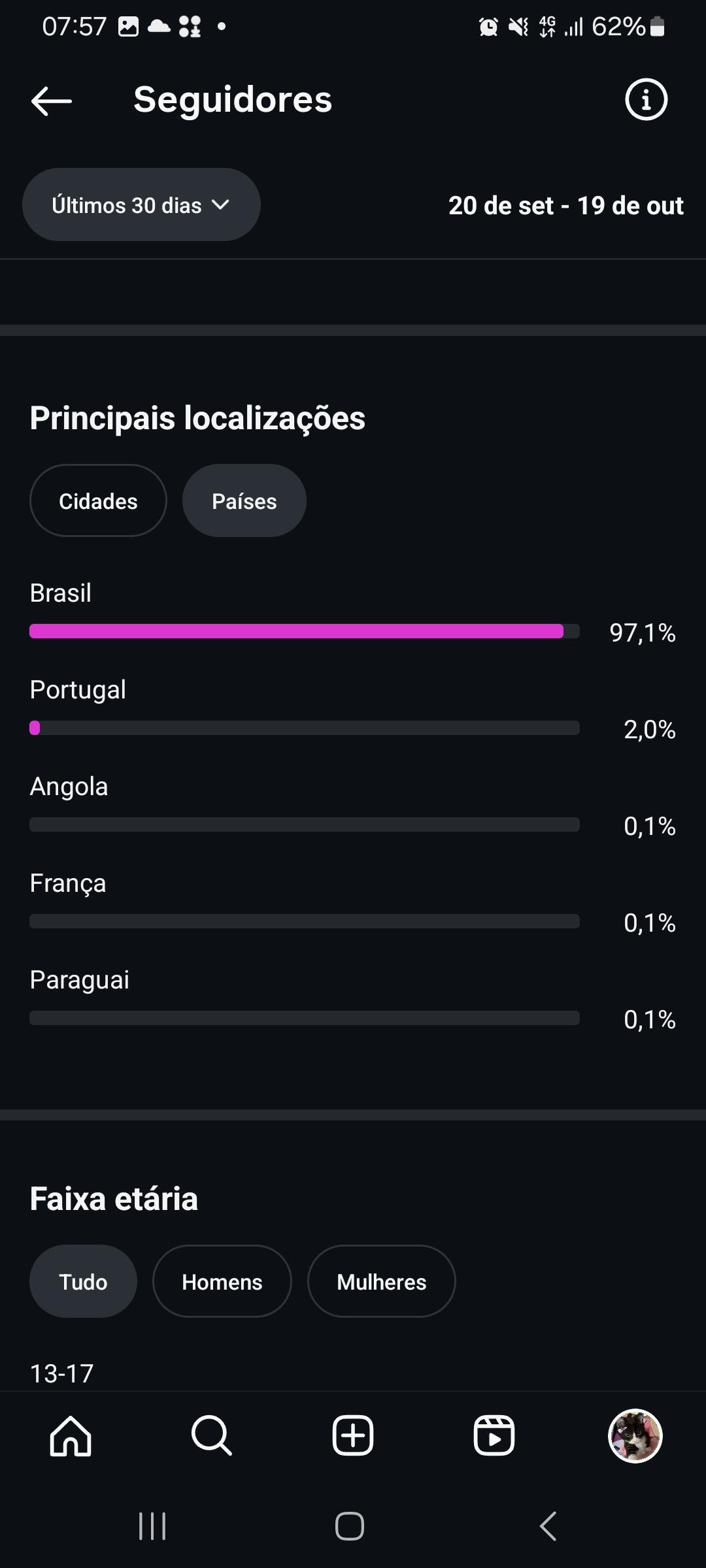The image size is (706, 1568).
Task: Tap the date range 20 de set - 19 de out
Action: pyautogui.click(x=565, y=206)
